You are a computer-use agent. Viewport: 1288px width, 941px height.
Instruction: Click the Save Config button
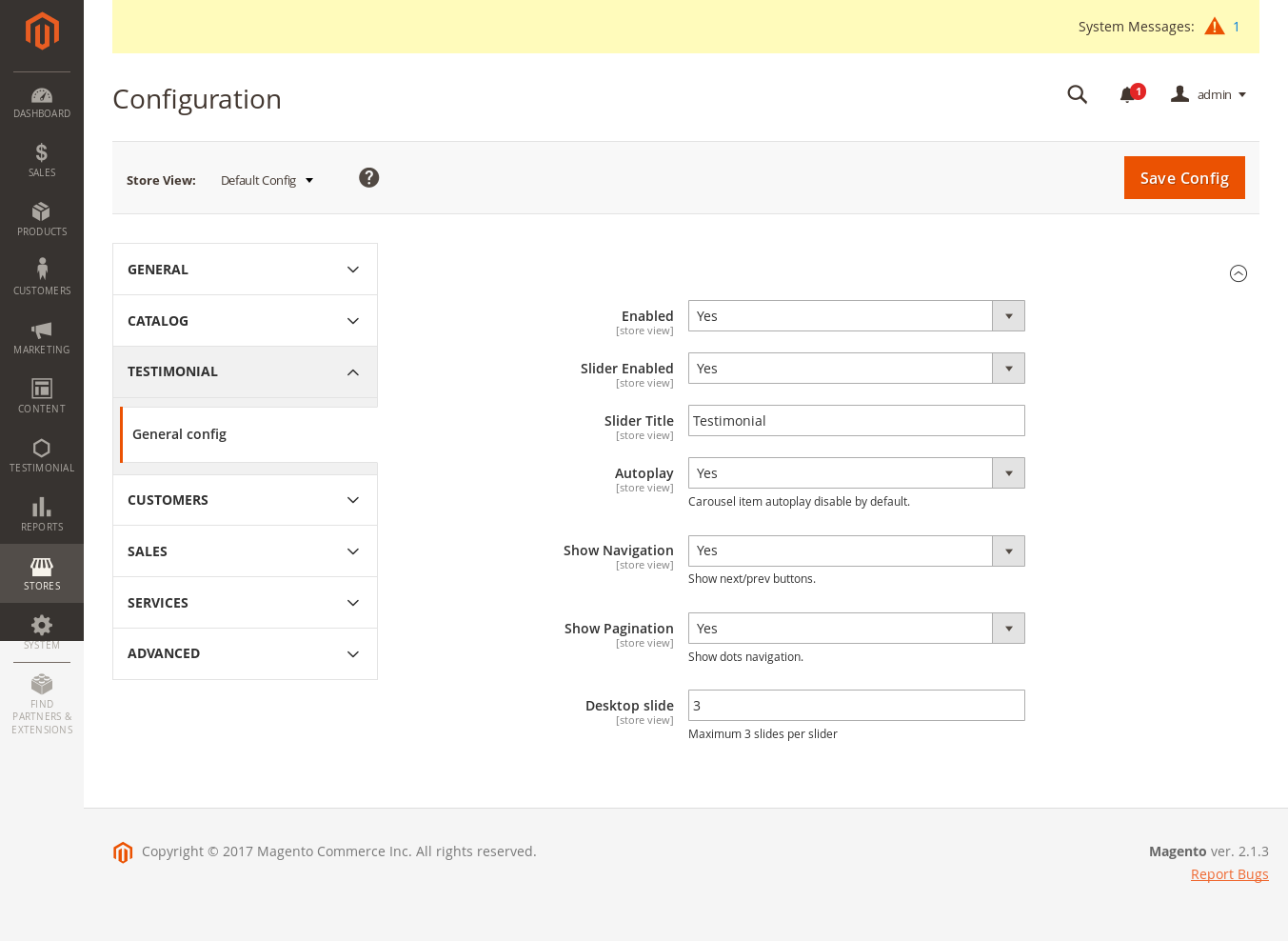coord(1184,178)
